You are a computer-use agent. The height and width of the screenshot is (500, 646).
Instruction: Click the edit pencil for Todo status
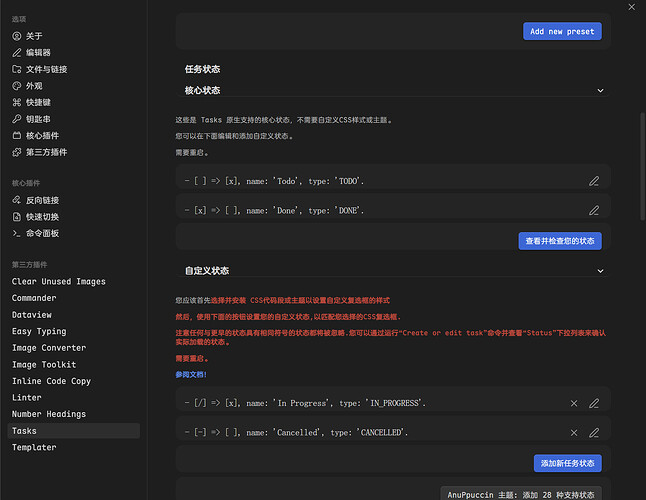(594, 181)
